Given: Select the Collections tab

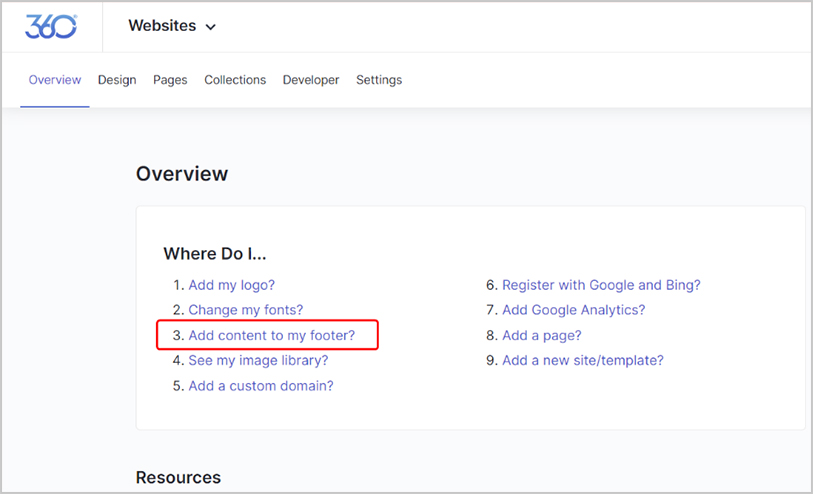Looking at the screenshot, I should pyautogui.click(x=235, y=80).
